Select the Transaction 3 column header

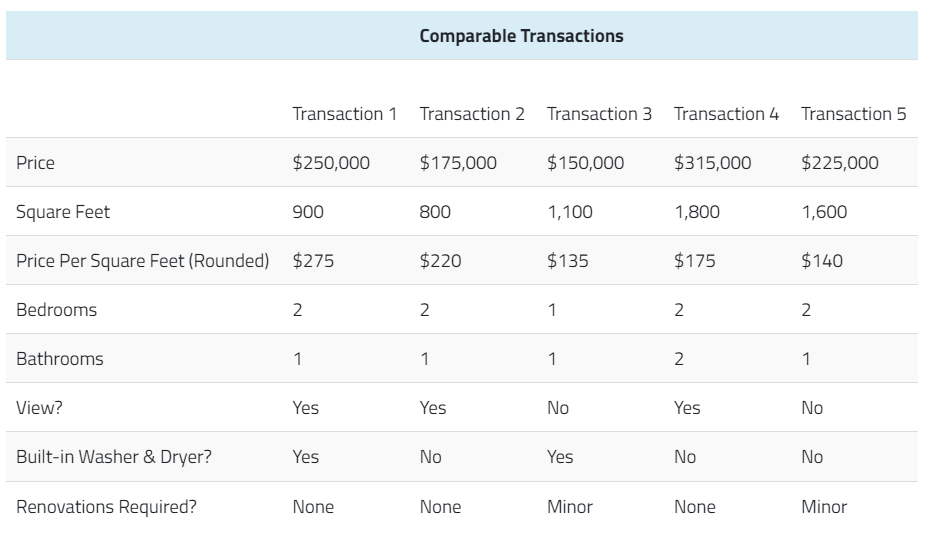coord(599,114)
